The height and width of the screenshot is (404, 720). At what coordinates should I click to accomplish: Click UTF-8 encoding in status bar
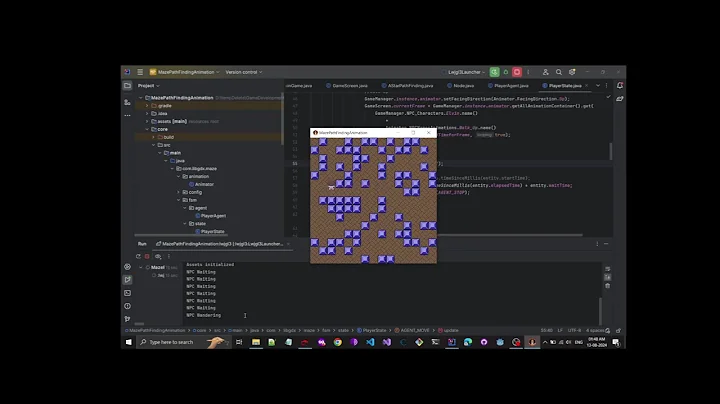(x=574, y=330)
